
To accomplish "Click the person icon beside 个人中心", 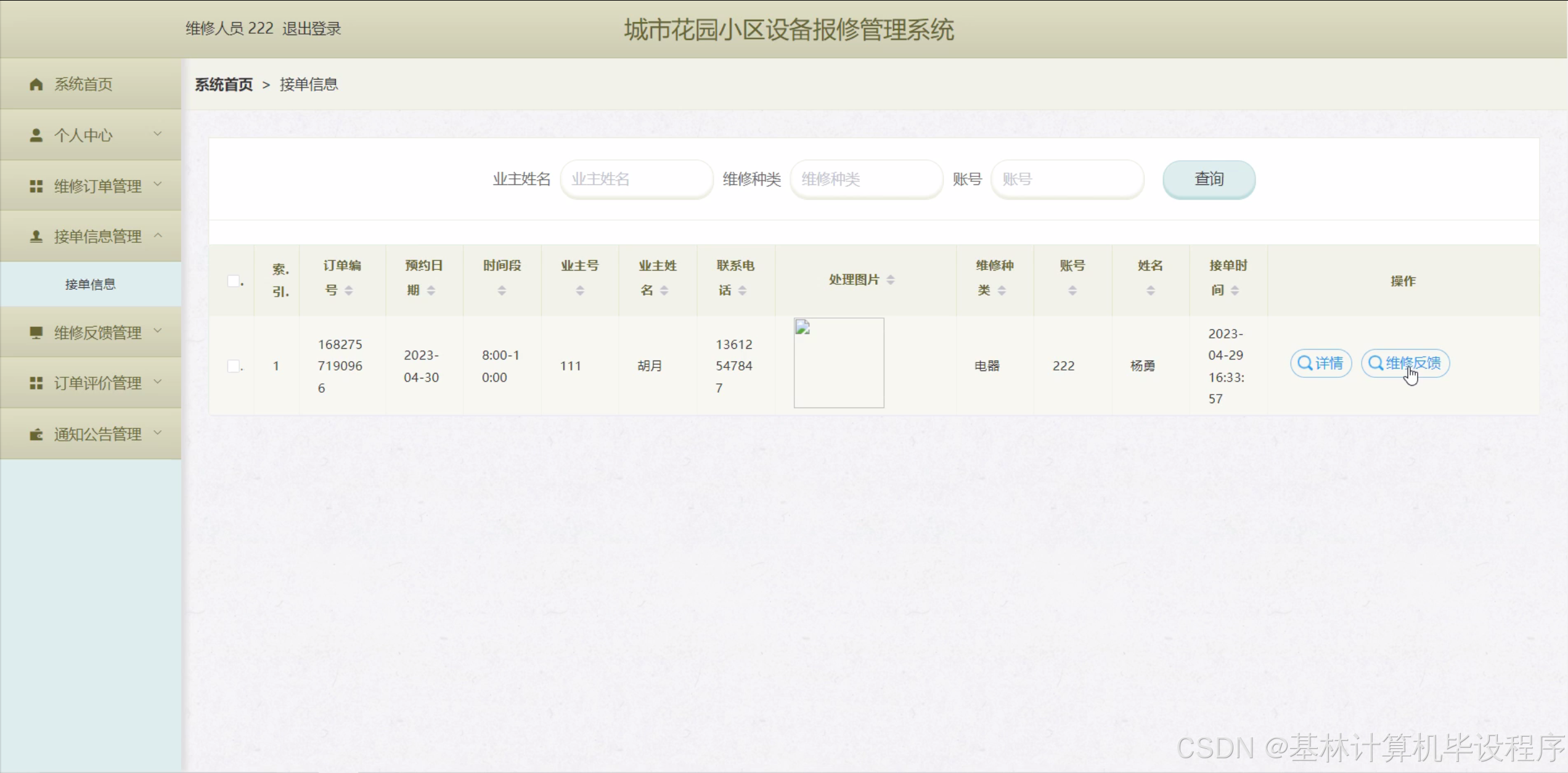I will click(x=36, y=135).
